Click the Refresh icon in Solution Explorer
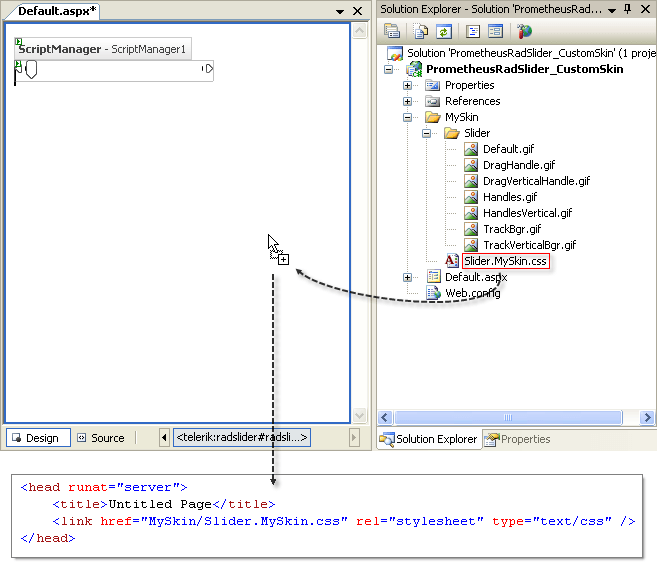The image size is (657, 567). click(443, 32)
